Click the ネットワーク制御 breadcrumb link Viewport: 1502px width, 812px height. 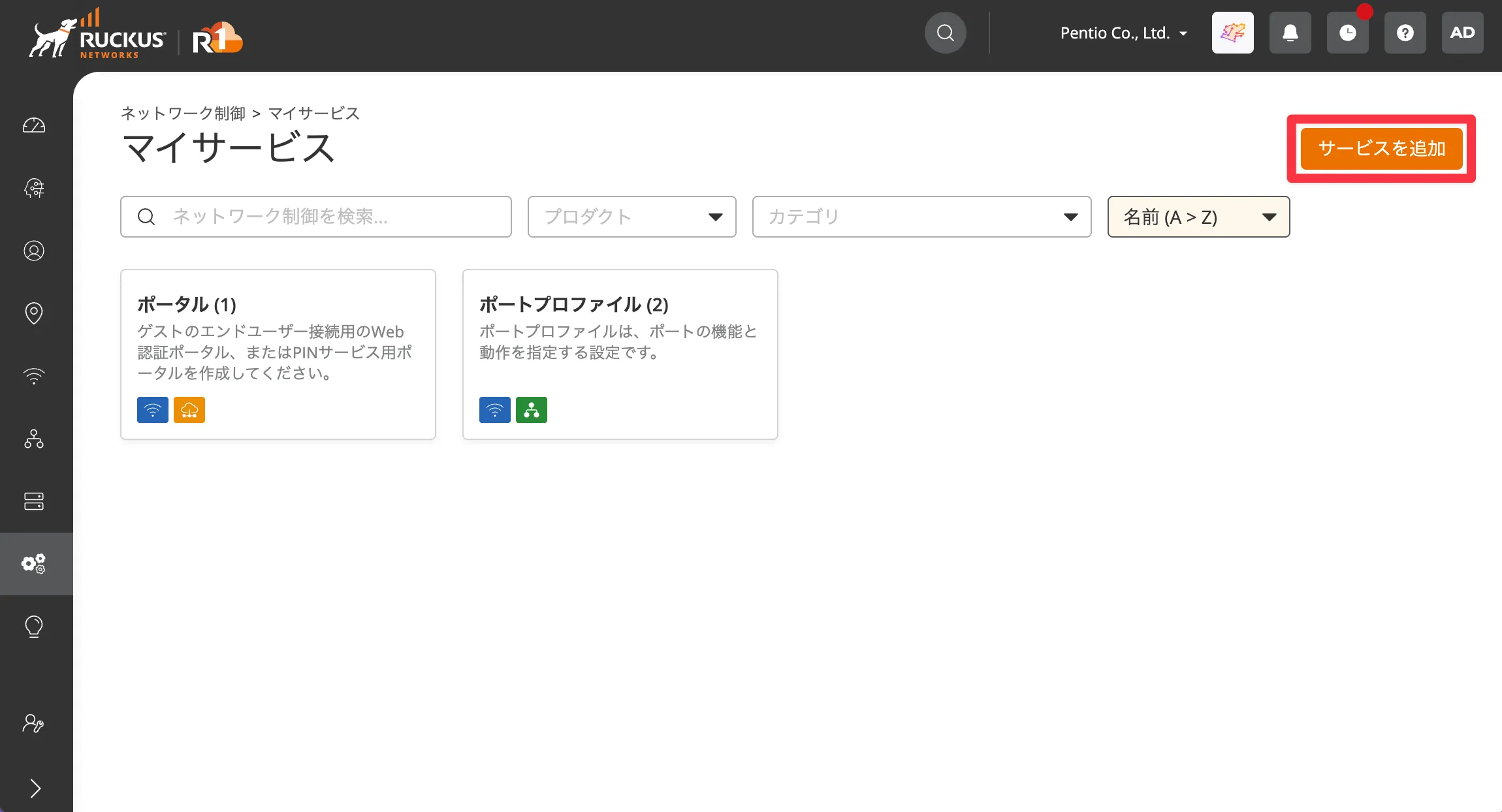click(x=184, y=114)
